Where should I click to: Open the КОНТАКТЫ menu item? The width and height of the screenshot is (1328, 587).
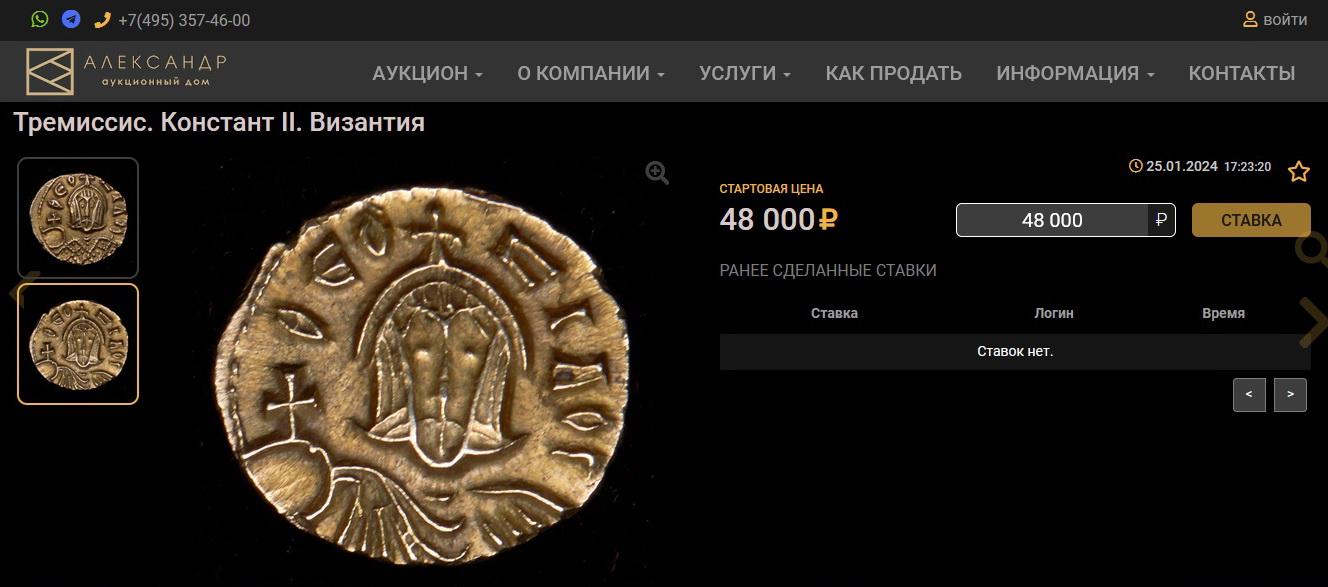(x=1241, y=73)
